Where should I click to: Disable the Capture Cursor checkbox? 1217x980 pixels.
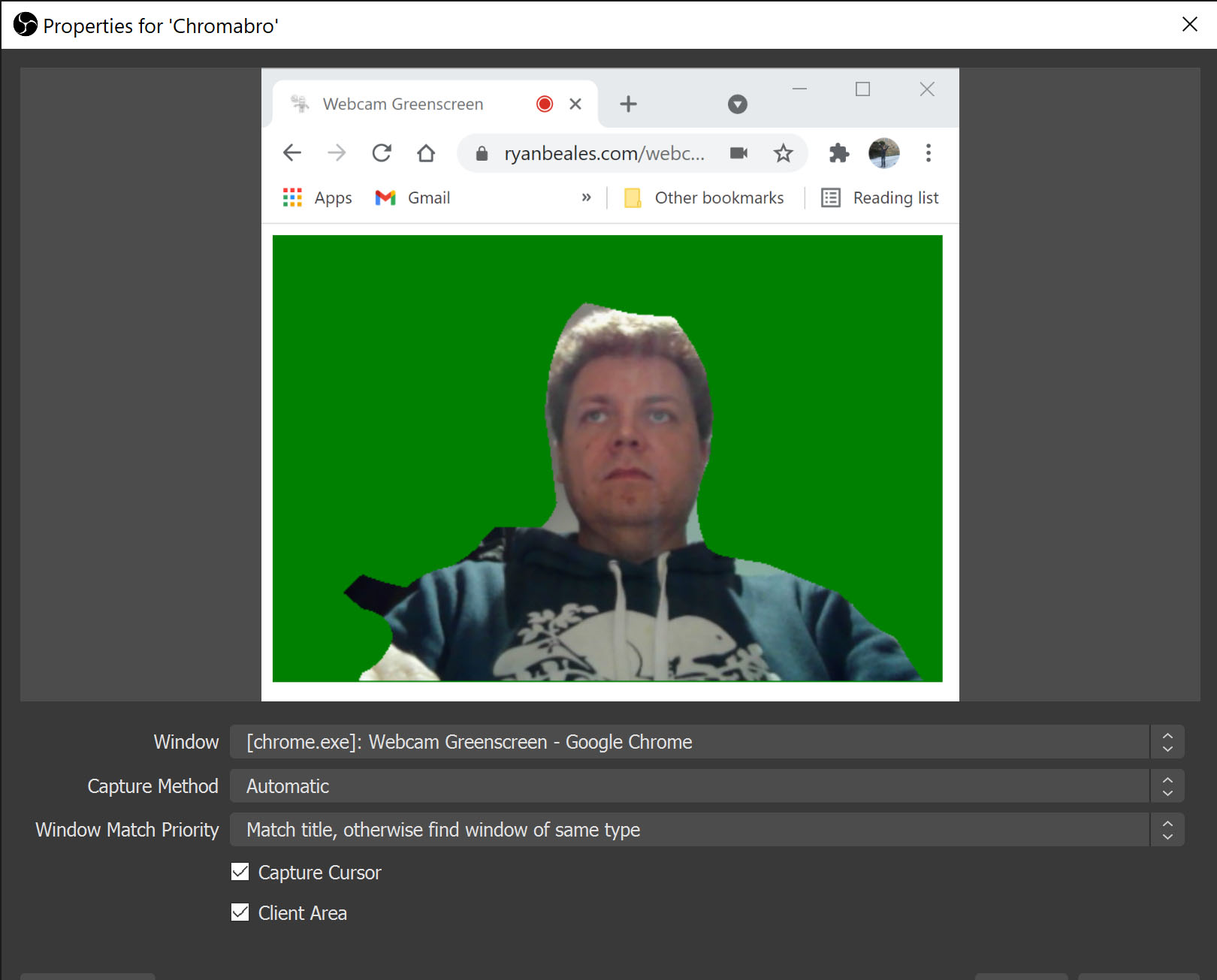pyautogui.click(x=240, y=872)
